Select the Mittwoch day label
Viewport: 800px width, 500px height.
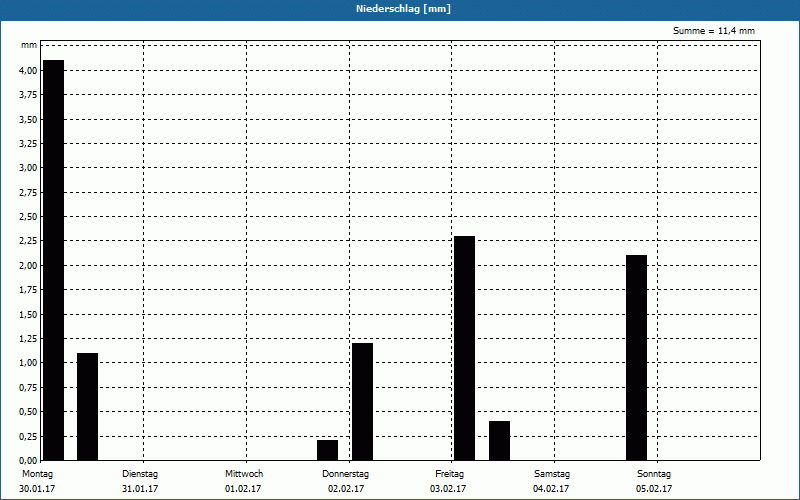244,474
